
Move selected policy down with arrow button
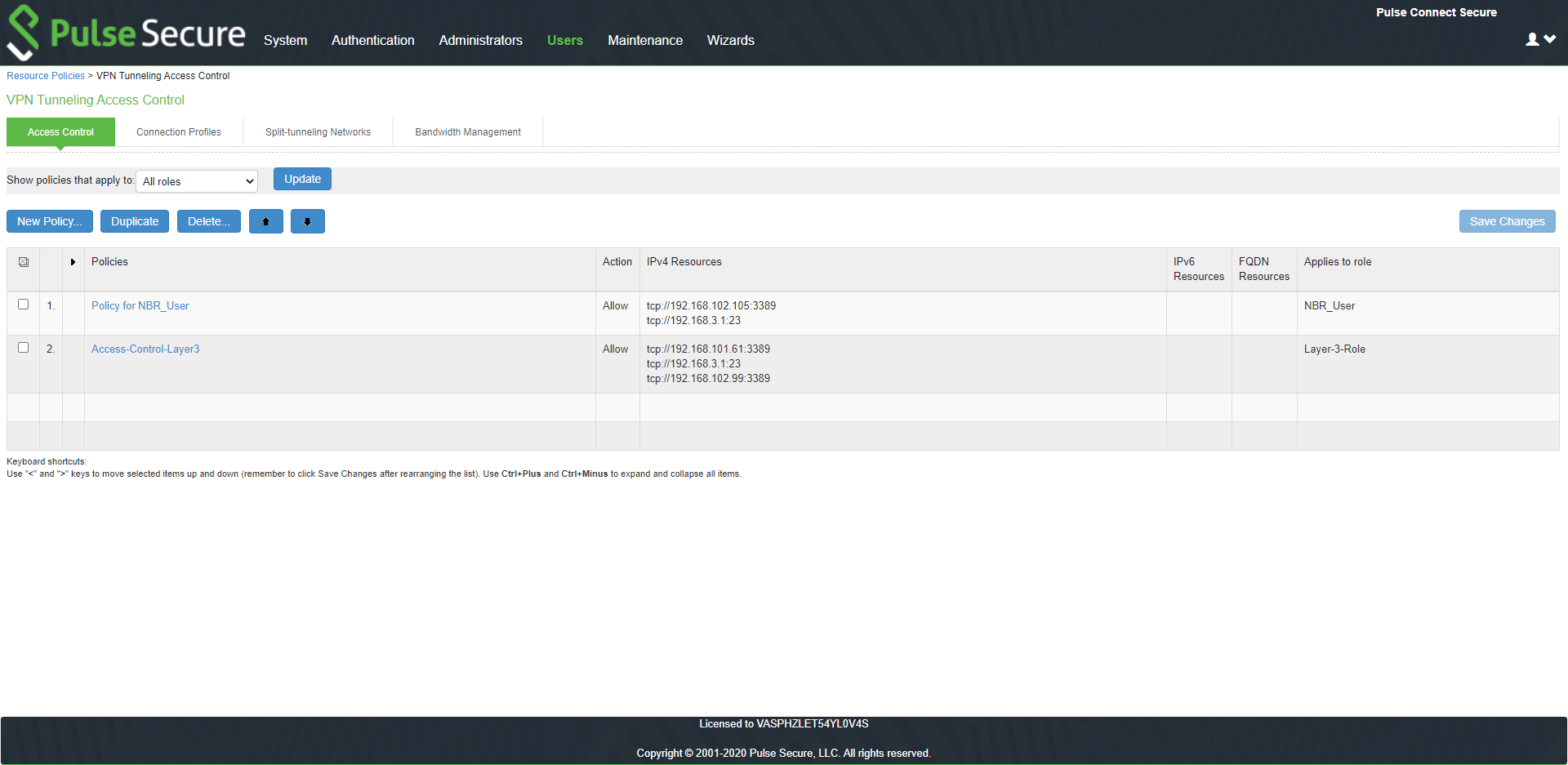tap(308, 221)
